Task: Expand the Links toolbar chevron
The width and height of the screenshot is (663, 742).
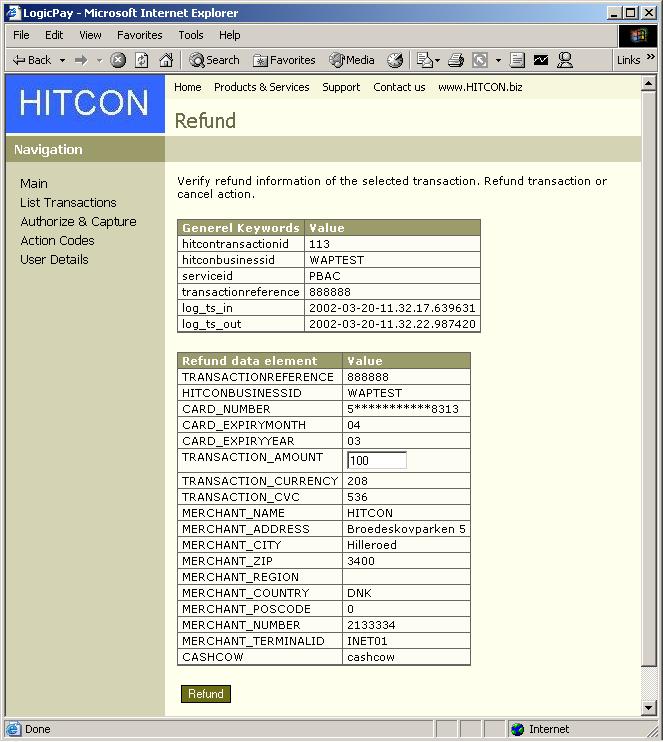Action: click(x=651, y=58)
